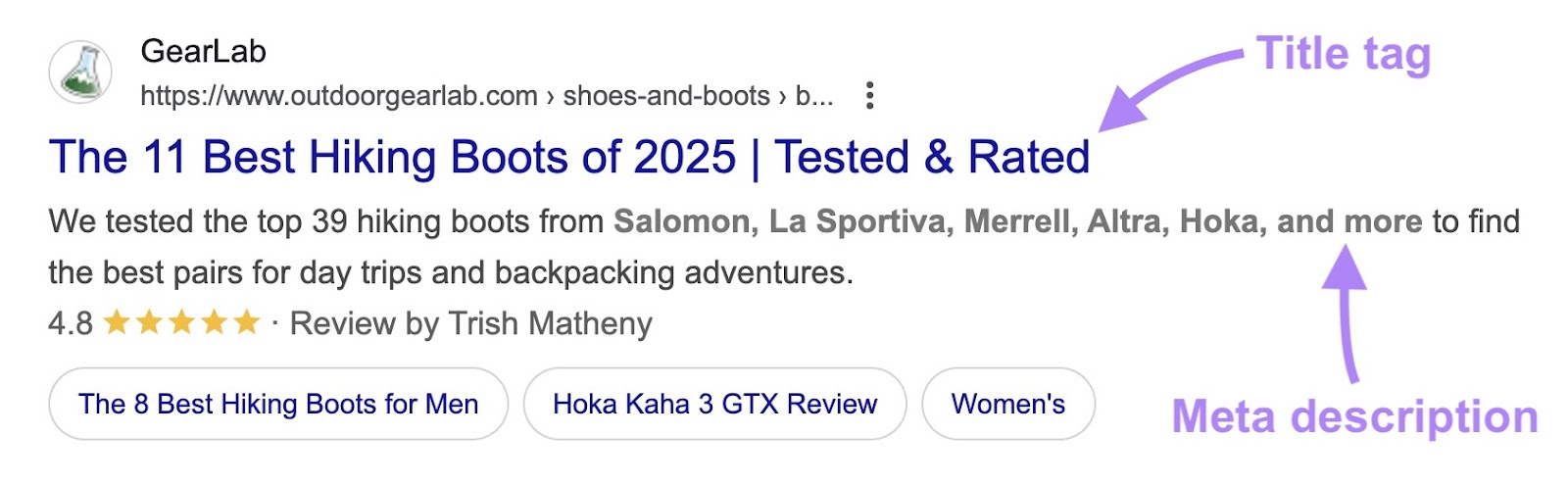This screenshot has width=1568, height=485.
Task: Click the description line about backpacking adventures
Action: click(x=451, y=272)
